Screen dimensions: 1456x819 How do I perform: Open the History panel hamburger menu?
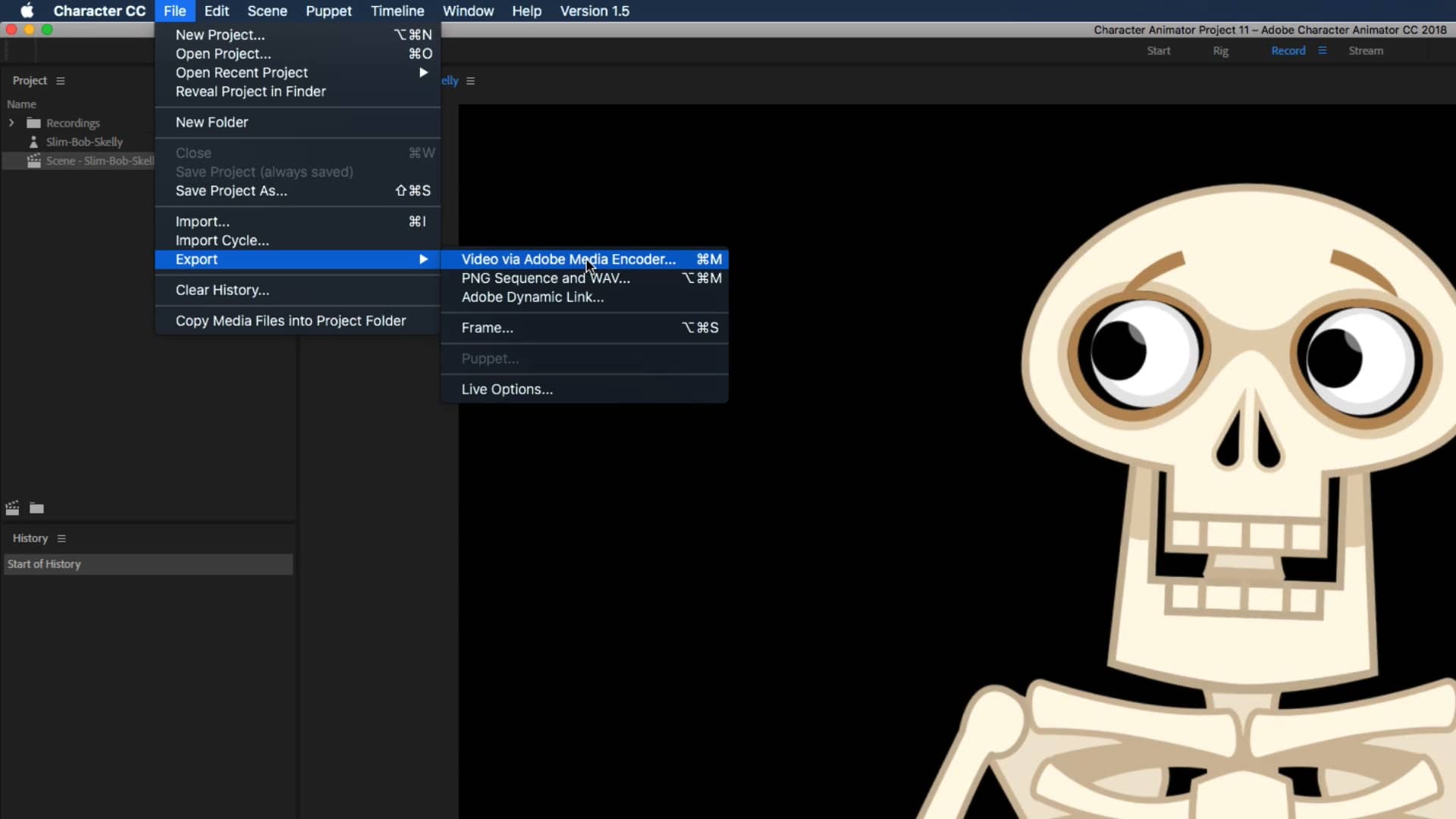coord(61,538)
